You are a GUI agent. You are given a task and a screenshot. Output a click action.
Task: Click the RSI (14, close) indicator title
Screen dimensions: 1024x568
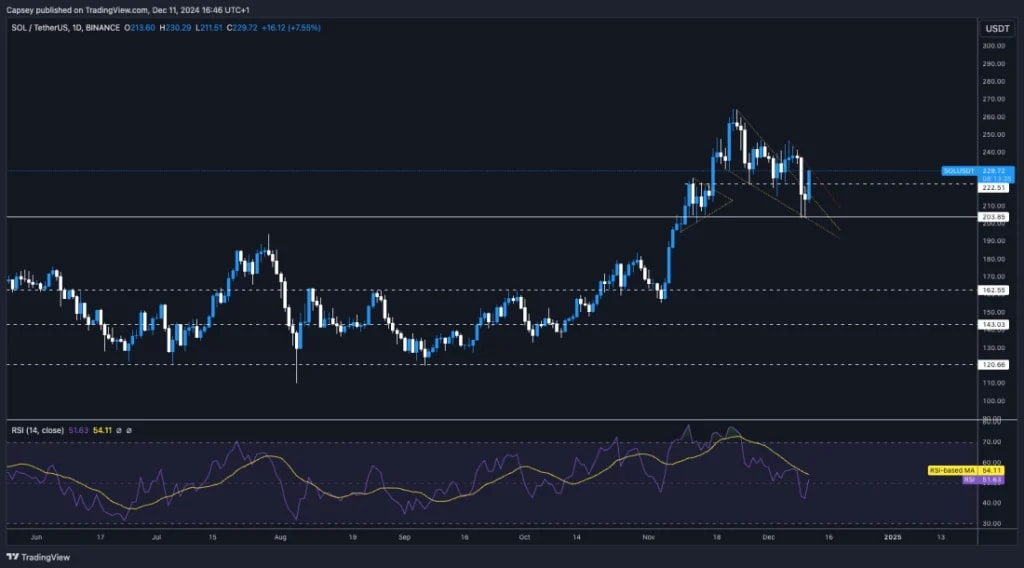pos(37,430)
